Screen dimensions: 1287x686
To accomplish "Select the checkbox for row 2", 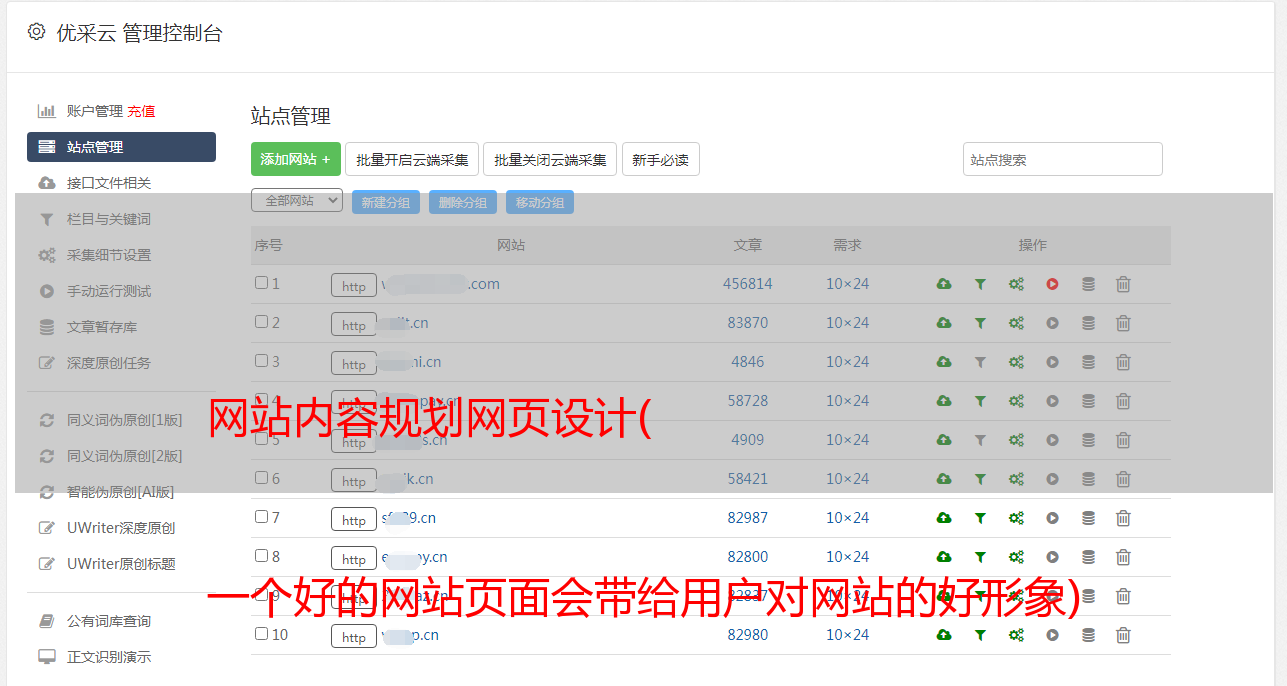I will [x=261, y=322].
